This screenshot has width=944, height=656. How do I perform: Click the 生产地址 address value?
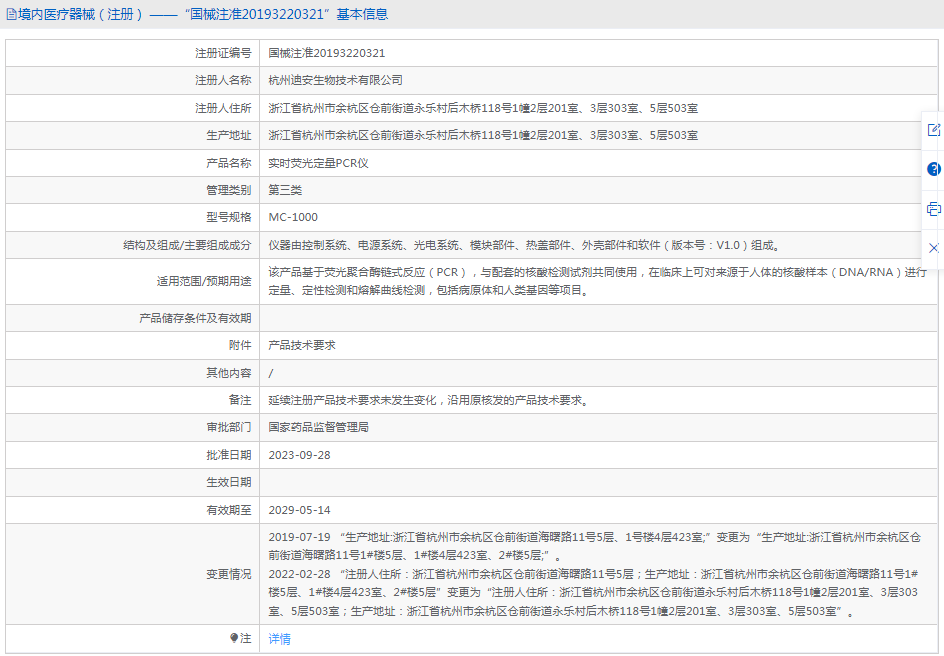tap(483, 135)
